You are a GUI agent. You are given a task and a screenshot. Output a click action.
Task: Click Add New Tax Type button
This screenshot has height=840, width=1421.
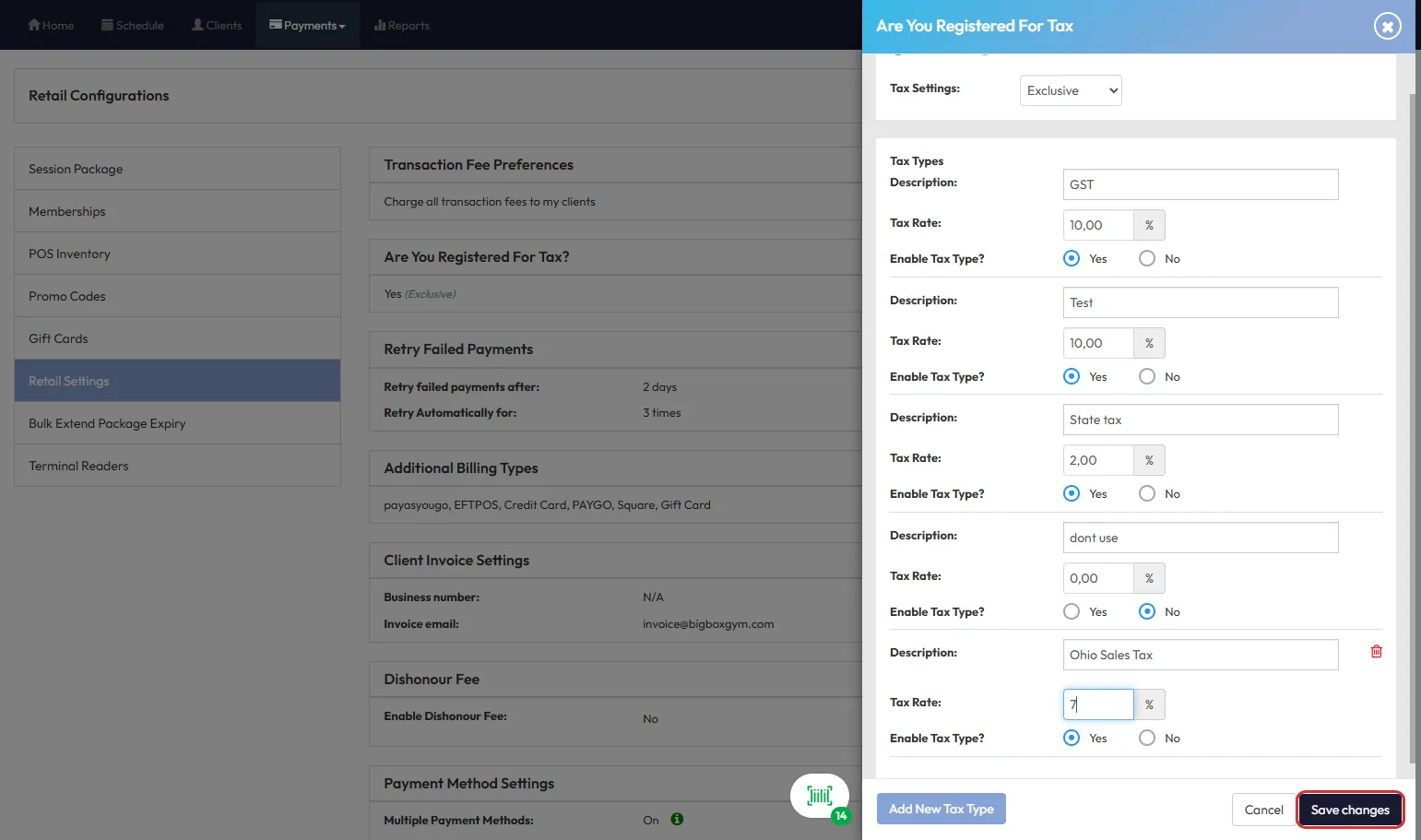click(941, 809)
